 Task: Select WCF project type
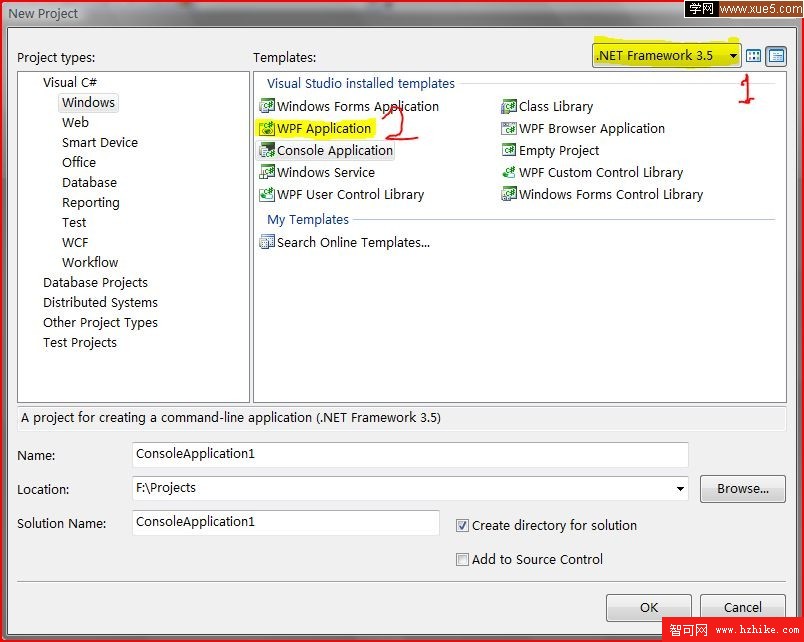click(75, 243)
